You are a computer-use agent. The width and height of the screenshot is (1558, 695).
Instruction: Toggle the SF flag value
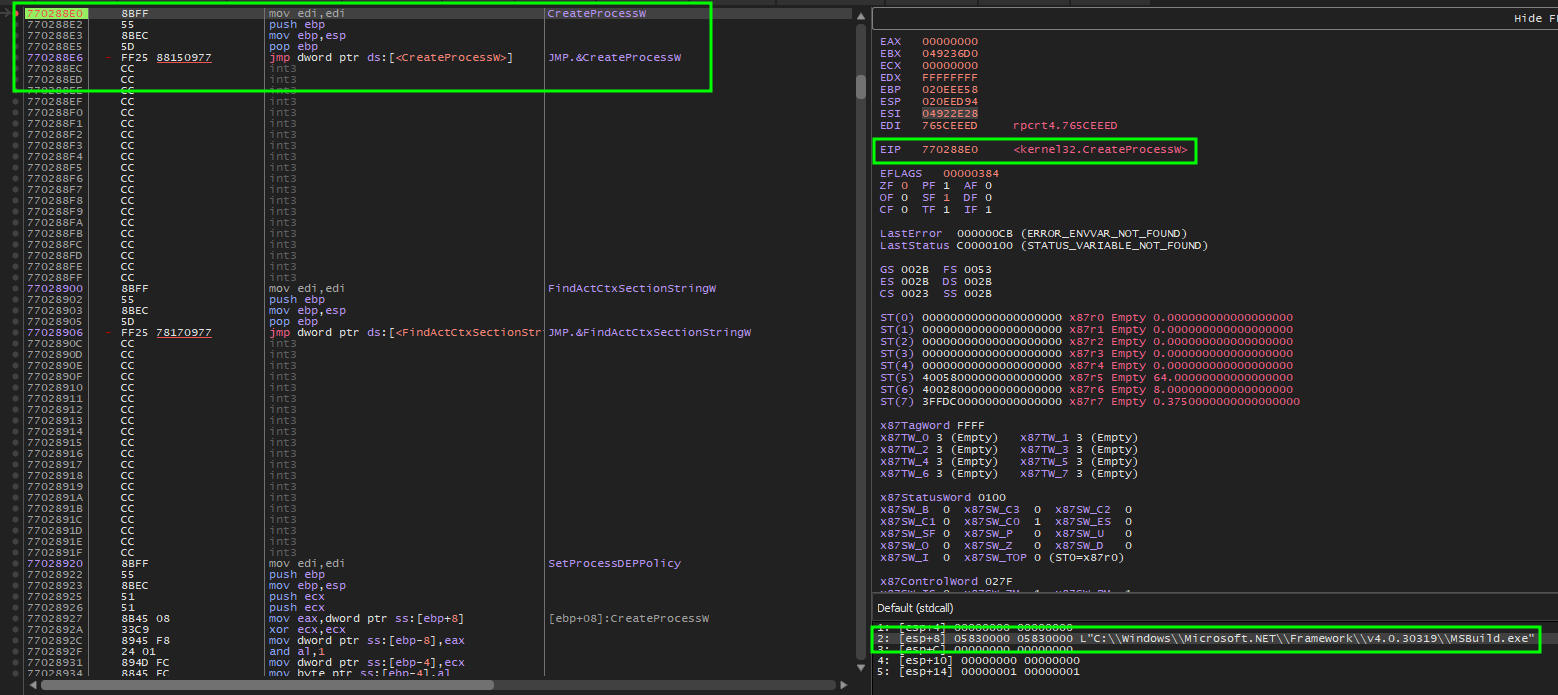pyautogui.click(x=947, y=197)
